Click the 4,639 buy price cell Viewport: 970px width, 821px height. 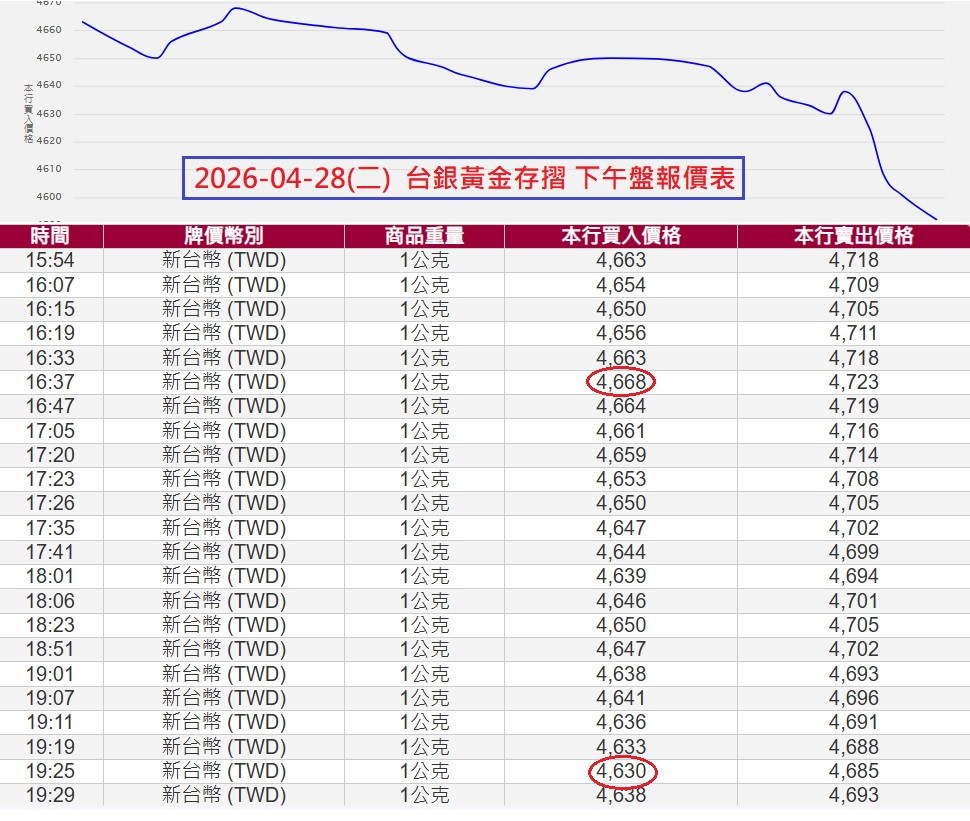click(621, 576)
